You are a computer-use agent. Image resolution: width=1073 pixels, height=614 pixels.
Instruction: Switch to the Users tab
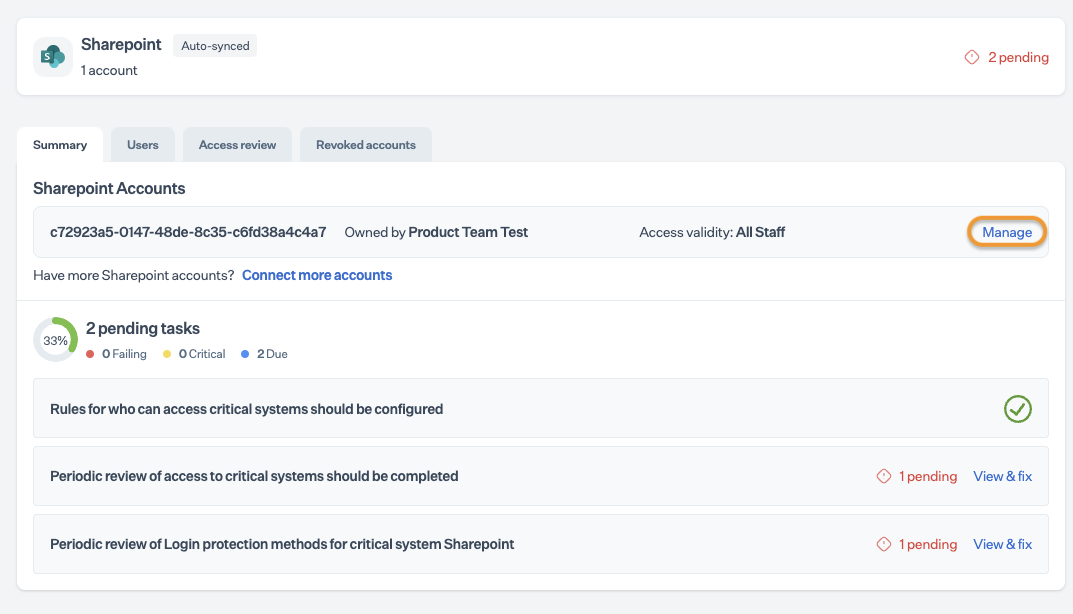pos(143,145)
